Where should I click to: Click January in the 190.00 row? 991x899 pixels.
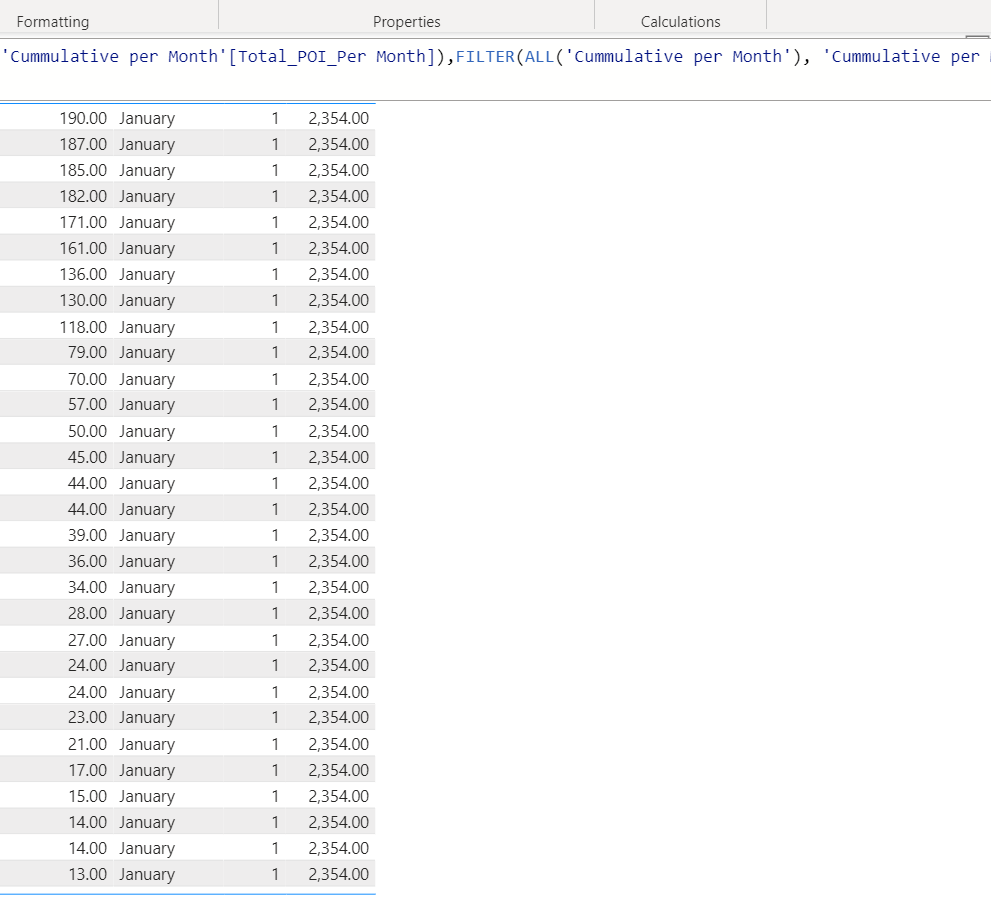point(147,119)
